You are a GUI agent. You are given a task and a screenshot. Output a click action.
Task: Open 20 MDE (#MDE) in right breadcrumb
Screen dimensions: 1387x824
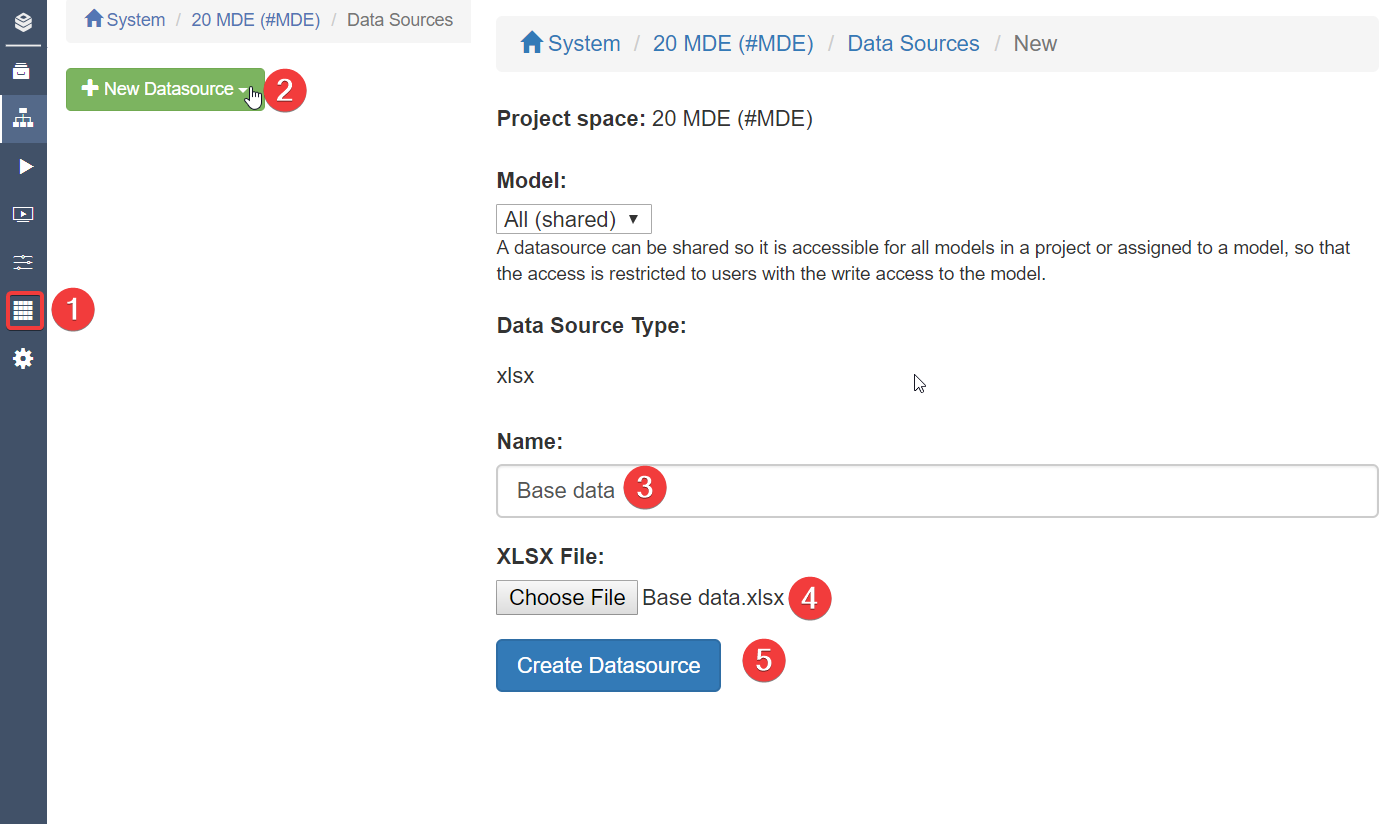(732, 44)
